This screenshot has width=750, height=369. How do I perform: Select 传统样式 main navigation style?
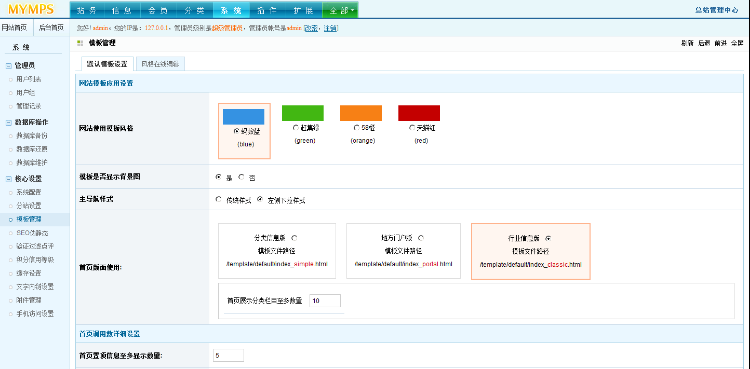(x=219, y=199)
